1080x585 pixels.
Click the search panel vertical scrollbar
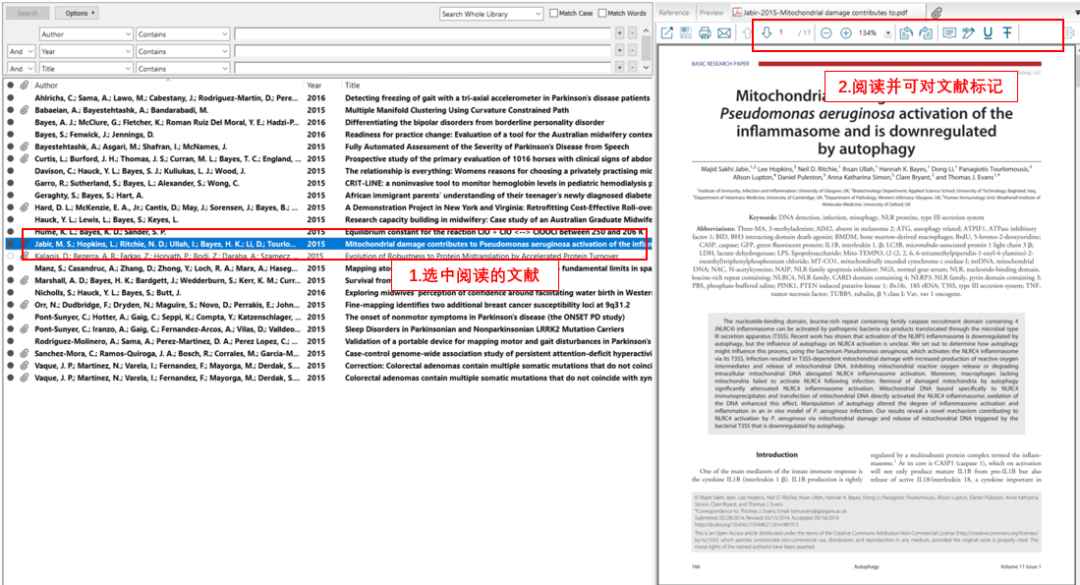tap(646, 48)
